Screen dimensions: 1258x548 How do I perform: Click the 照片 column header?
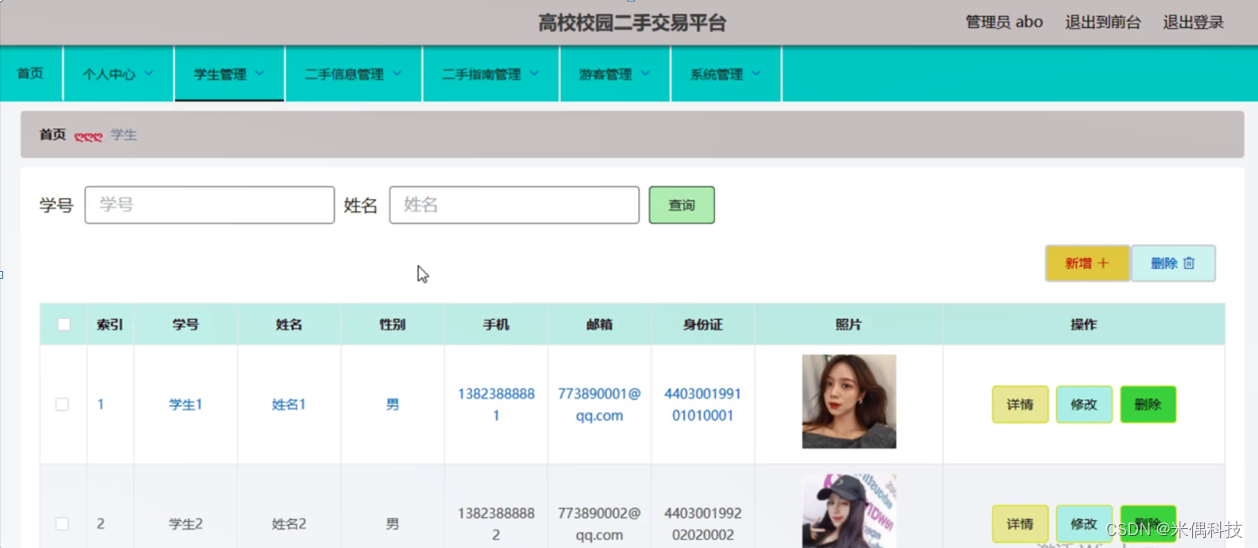[848, 324]
